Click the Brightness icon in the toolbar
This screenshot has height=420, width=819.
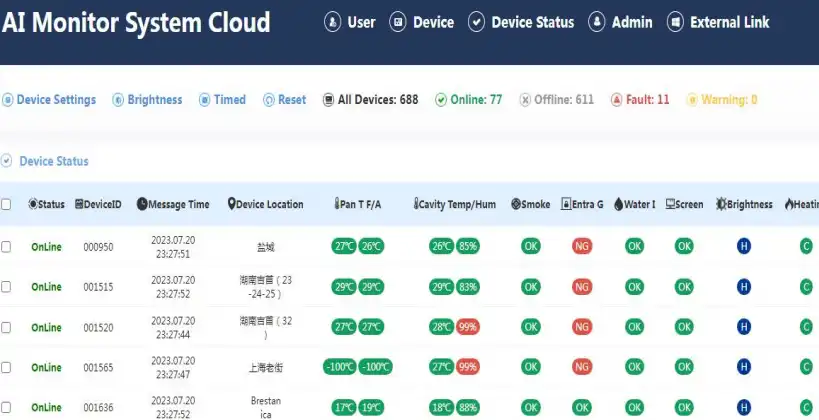118,100
